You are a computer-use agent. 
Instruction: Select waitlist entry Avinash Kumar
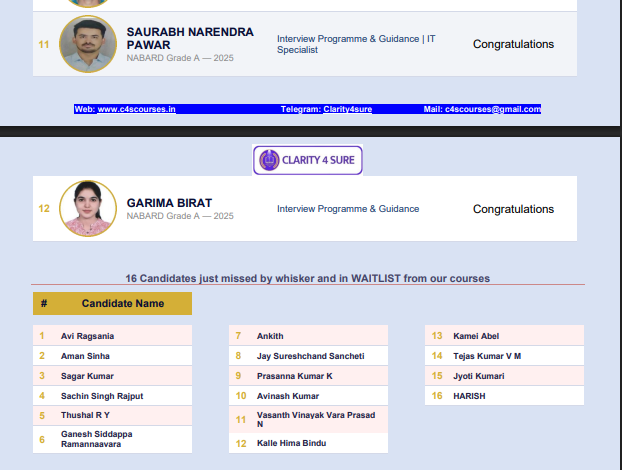308,396
